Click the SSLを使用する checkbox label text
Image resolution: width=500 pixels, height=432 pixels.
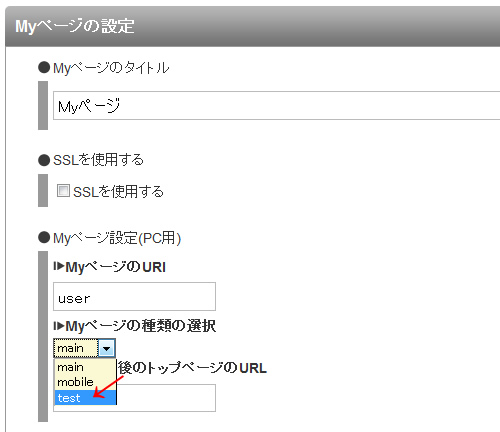click(x=118, y=192)
